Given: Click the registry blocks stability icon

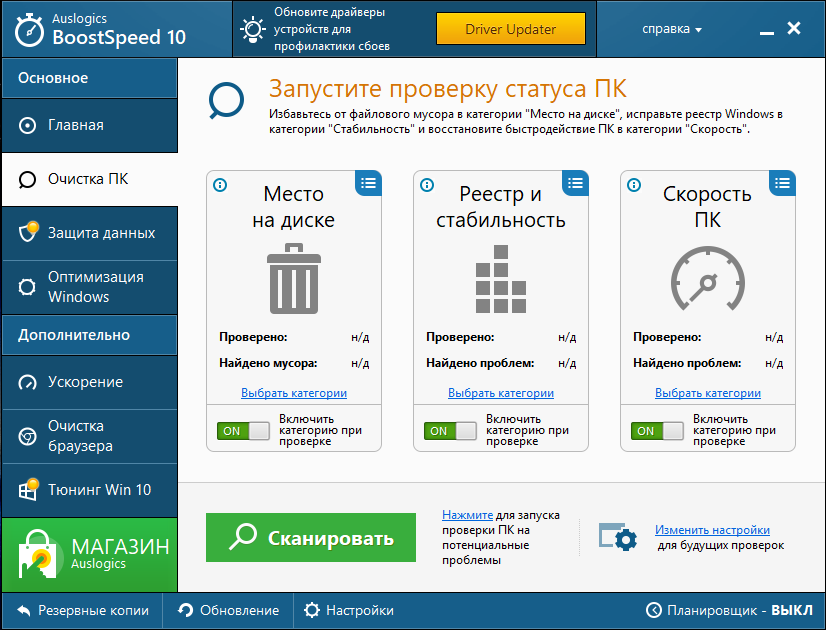Looking at the screenshot, I should pyautogui.click(x=501, y=279).
